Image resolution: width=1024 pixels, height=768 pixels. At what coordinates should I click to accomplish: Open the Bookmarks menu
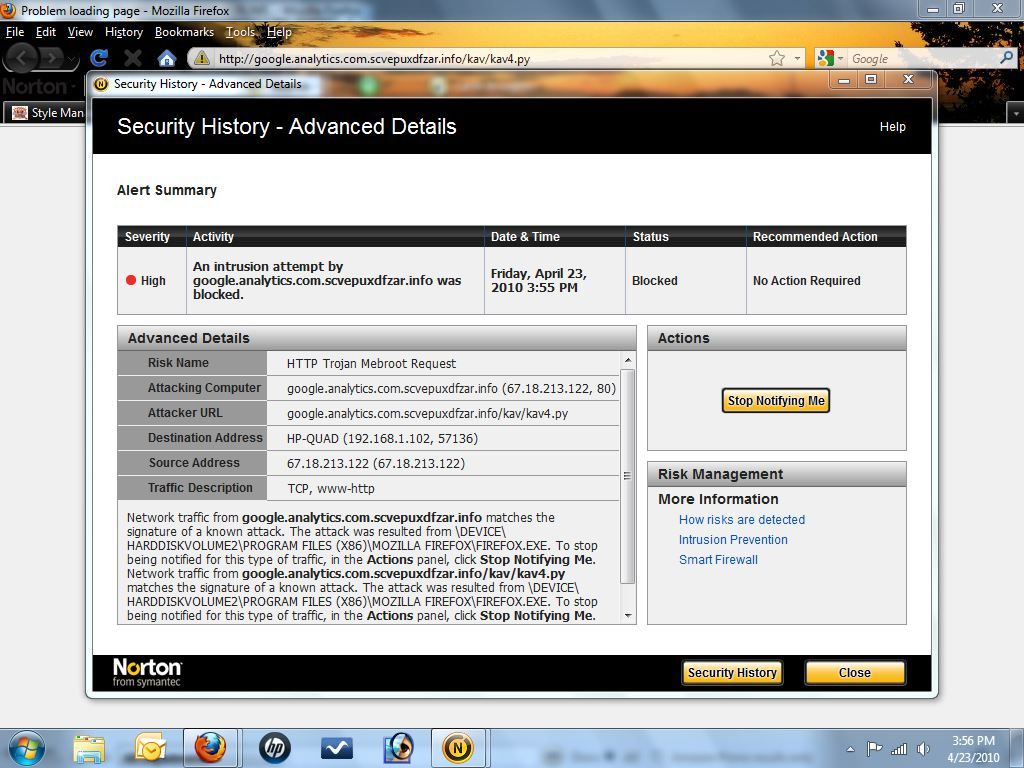pos(184,32)
